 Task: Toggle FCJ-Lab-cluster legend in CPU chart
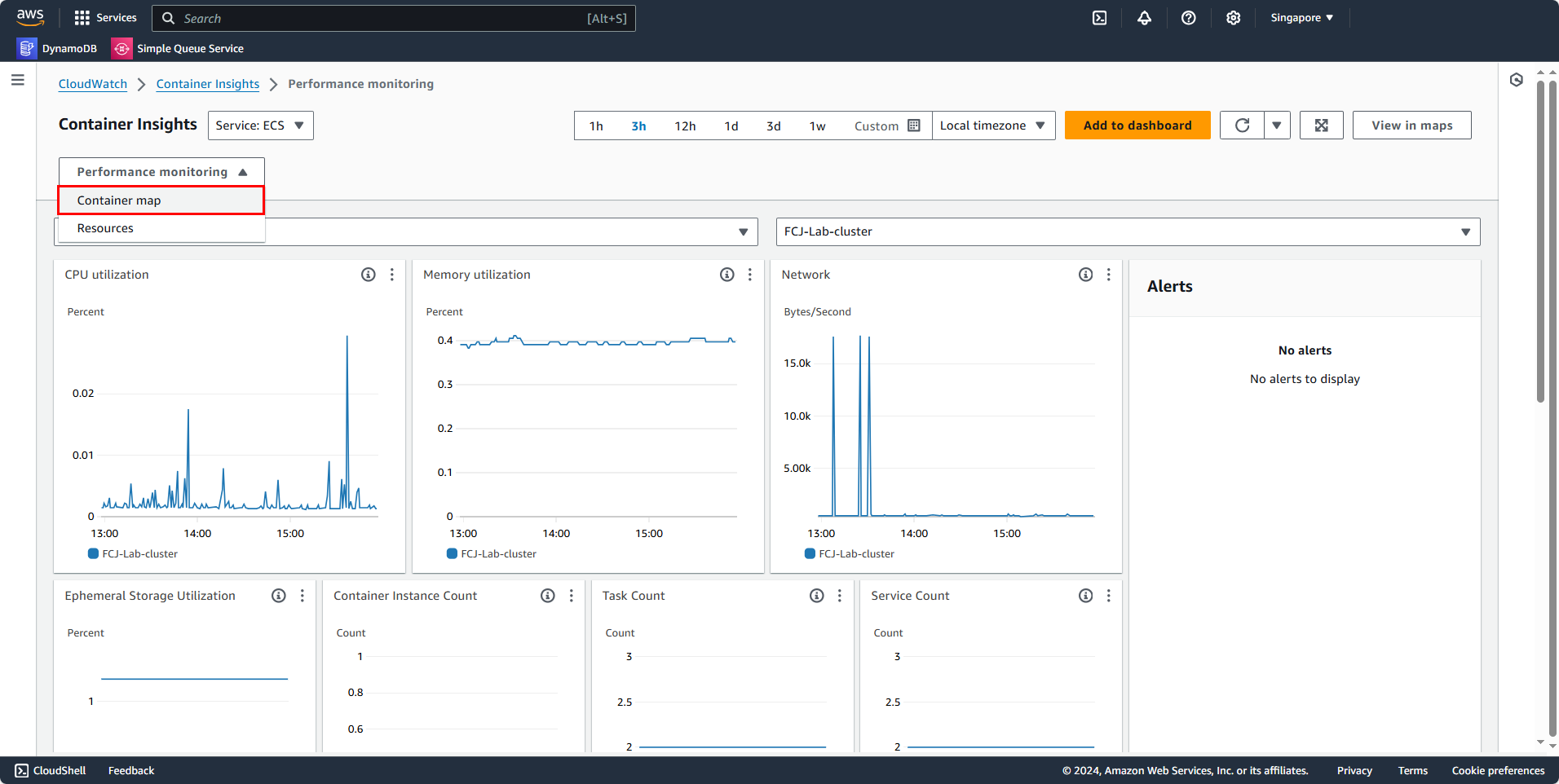tap(133, 553)
